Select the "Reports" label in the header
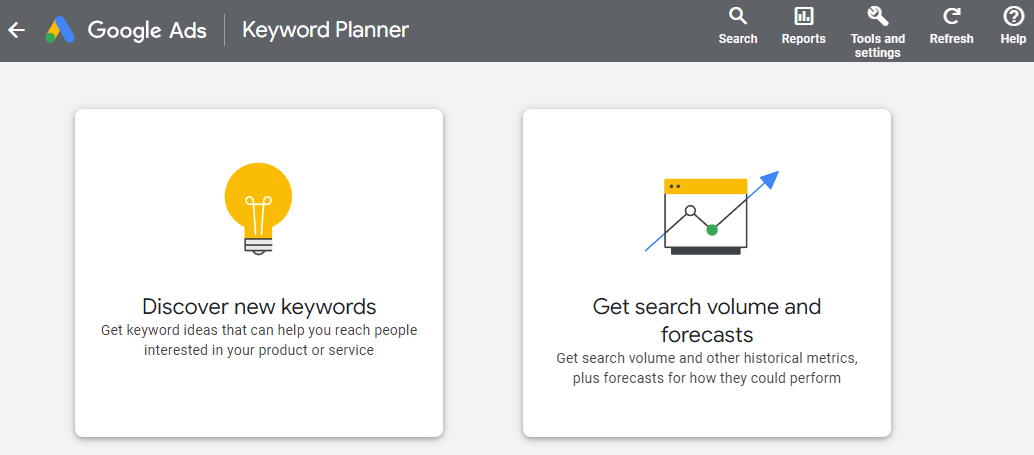This screenshot has height=455, width=1034. coord(803,39)
